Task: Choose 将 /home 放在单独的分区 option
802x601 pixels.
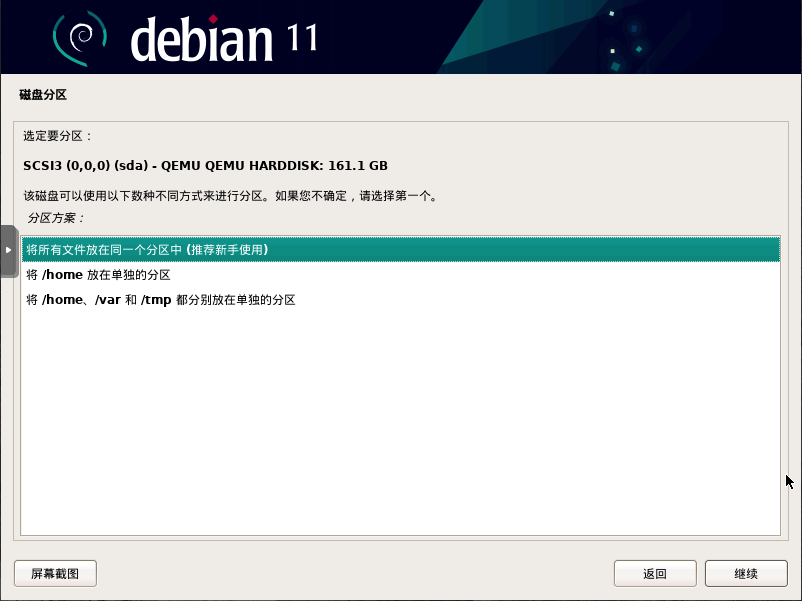Action: [x=400, y=275]
